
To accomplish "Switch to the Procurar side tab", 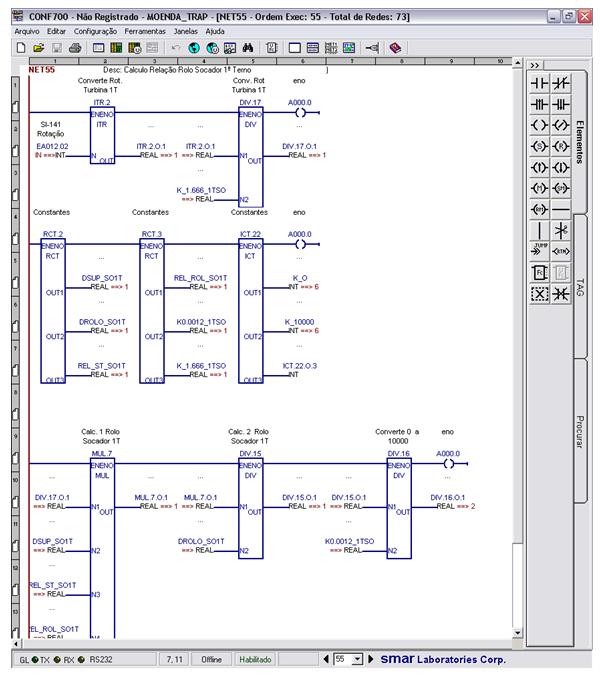I will point(580,431).
